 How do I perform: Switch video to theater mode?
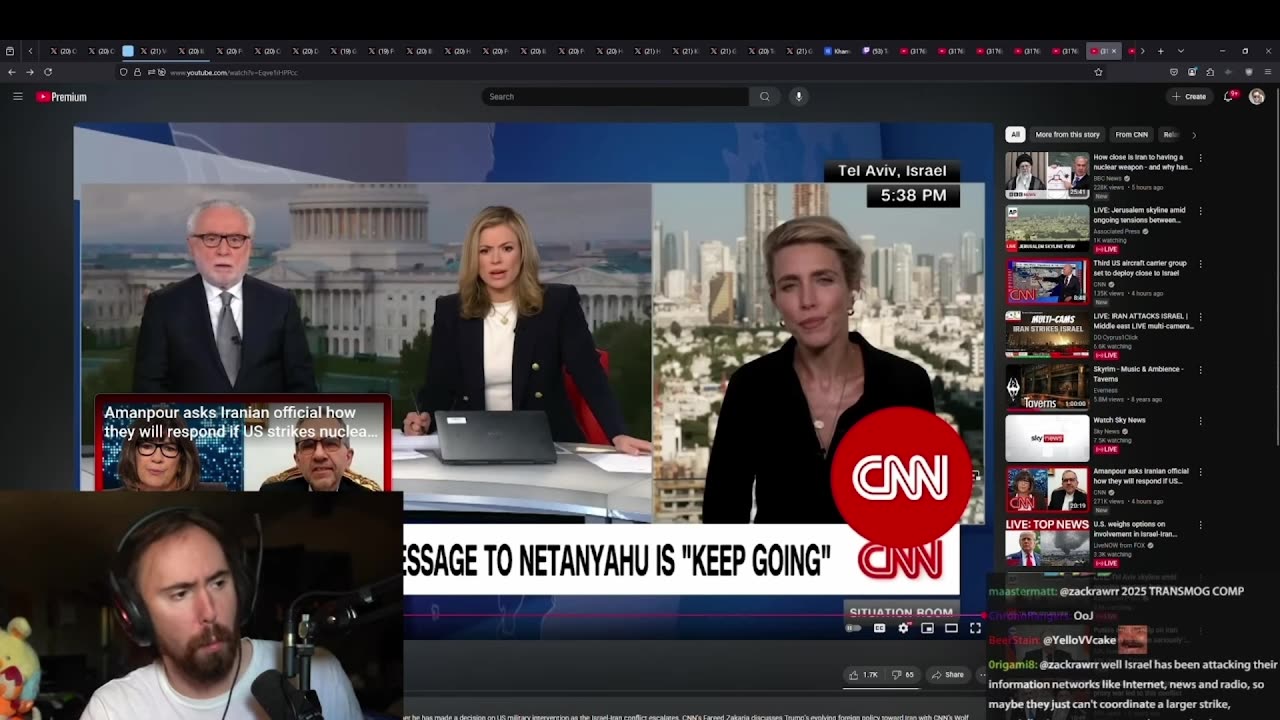[x=951, y=628]
